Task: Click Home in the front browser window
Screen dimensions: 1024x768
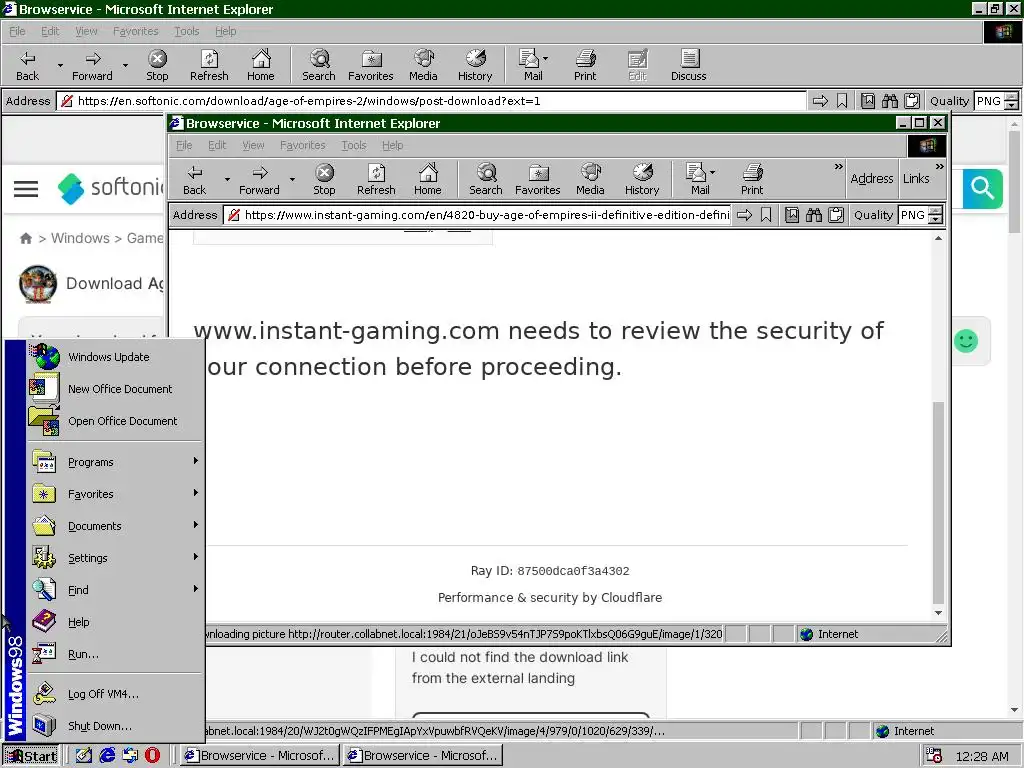Action: coord(428,180)
